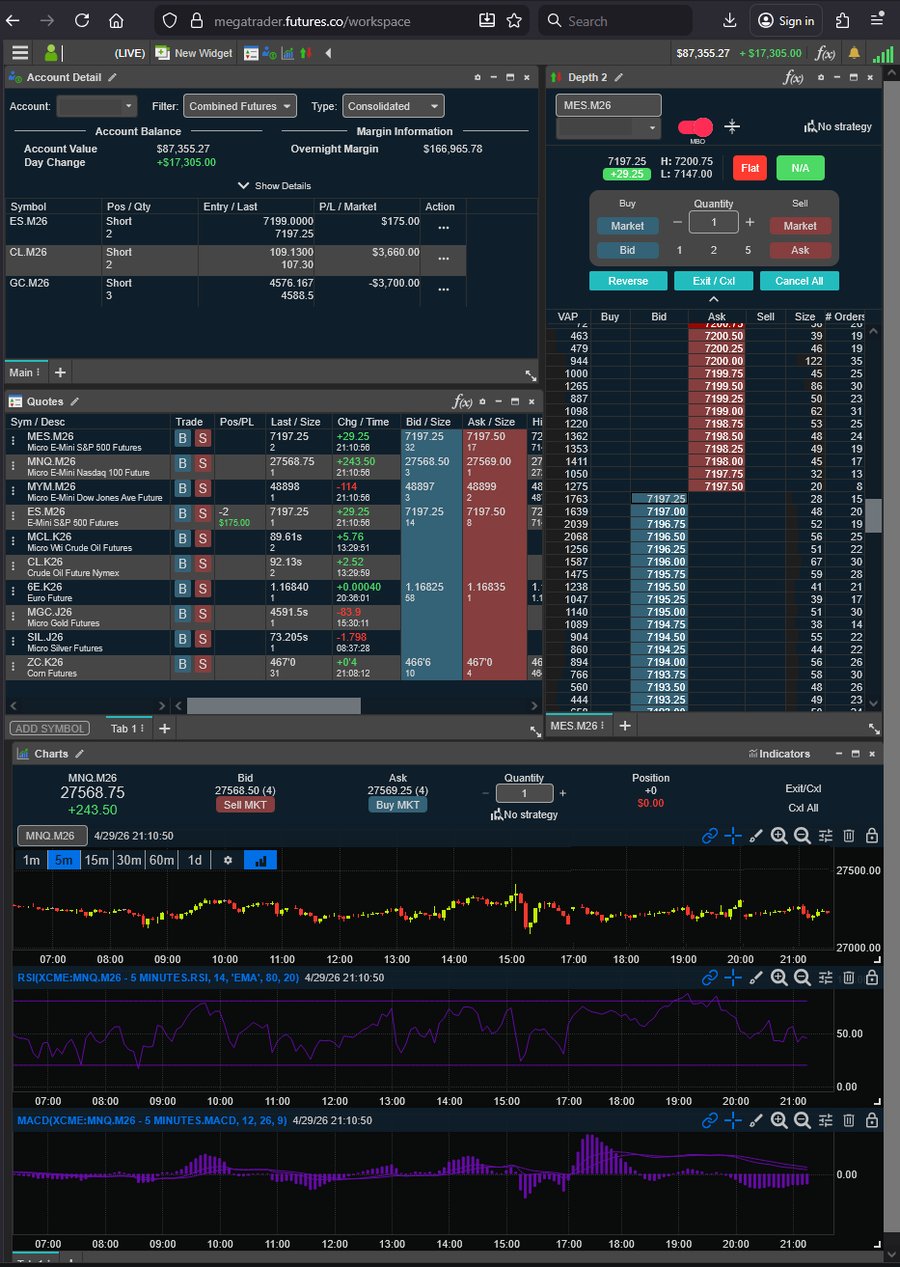900x1267 pixels.
Task: Open action menu for GC.M26 position
Action: coord(443,290)
